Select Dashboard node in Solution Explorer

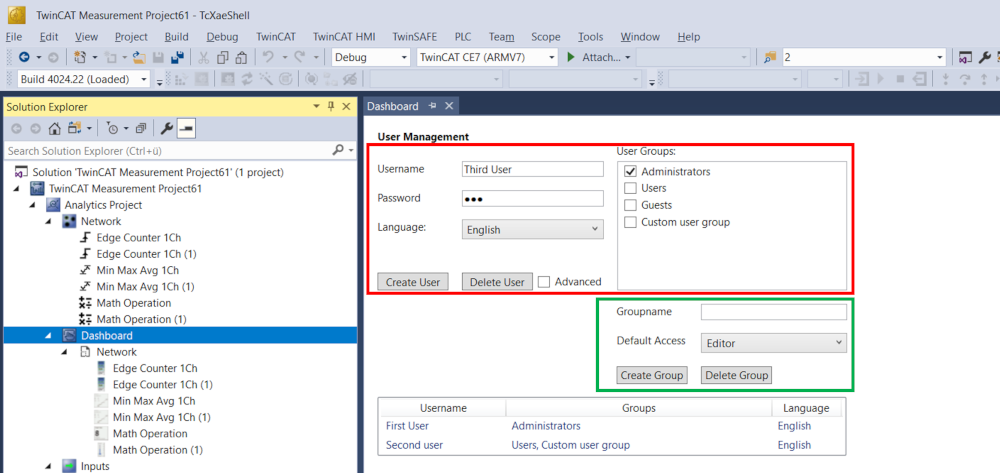tap(106, 335)
